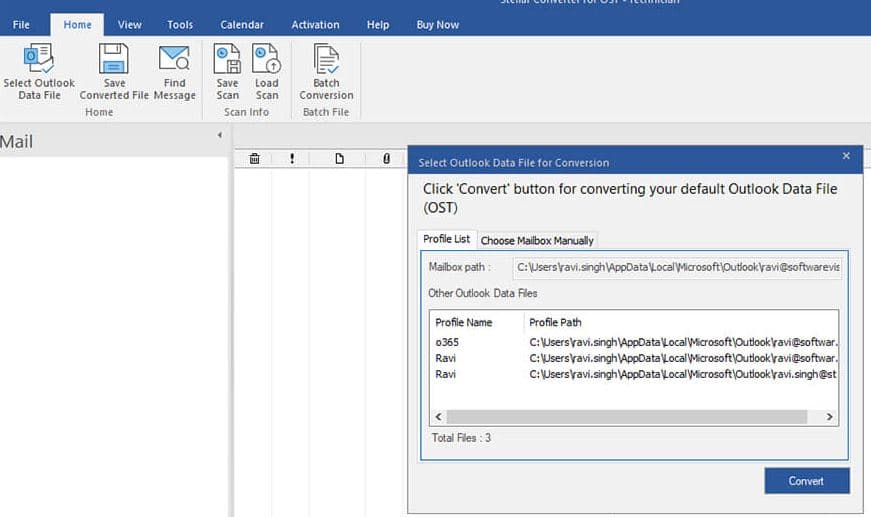Image resolution: width=871 pixels, height=517 pixels.
Task: Open the Calendar ribbon tab
Action: [242, 25]
